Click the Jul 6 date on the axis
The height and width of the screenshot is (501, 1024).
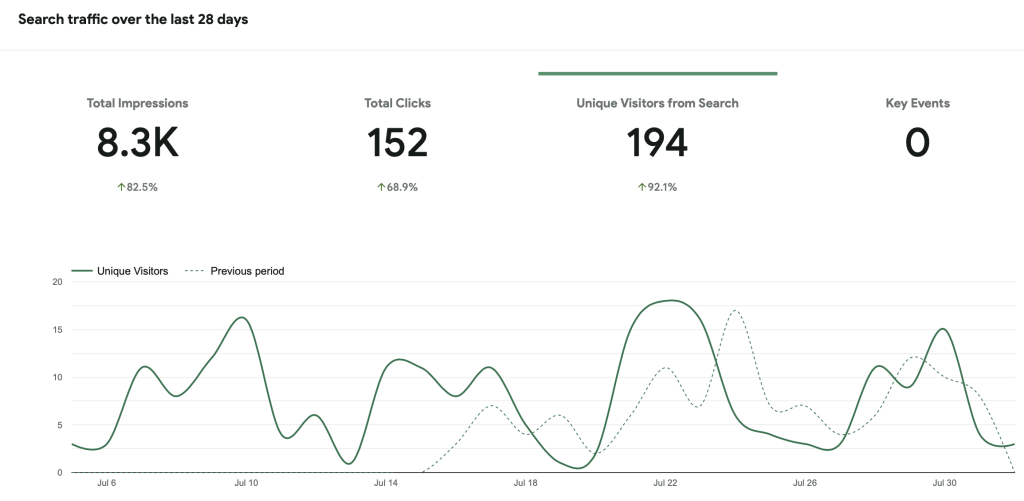(x=106, y=482)
